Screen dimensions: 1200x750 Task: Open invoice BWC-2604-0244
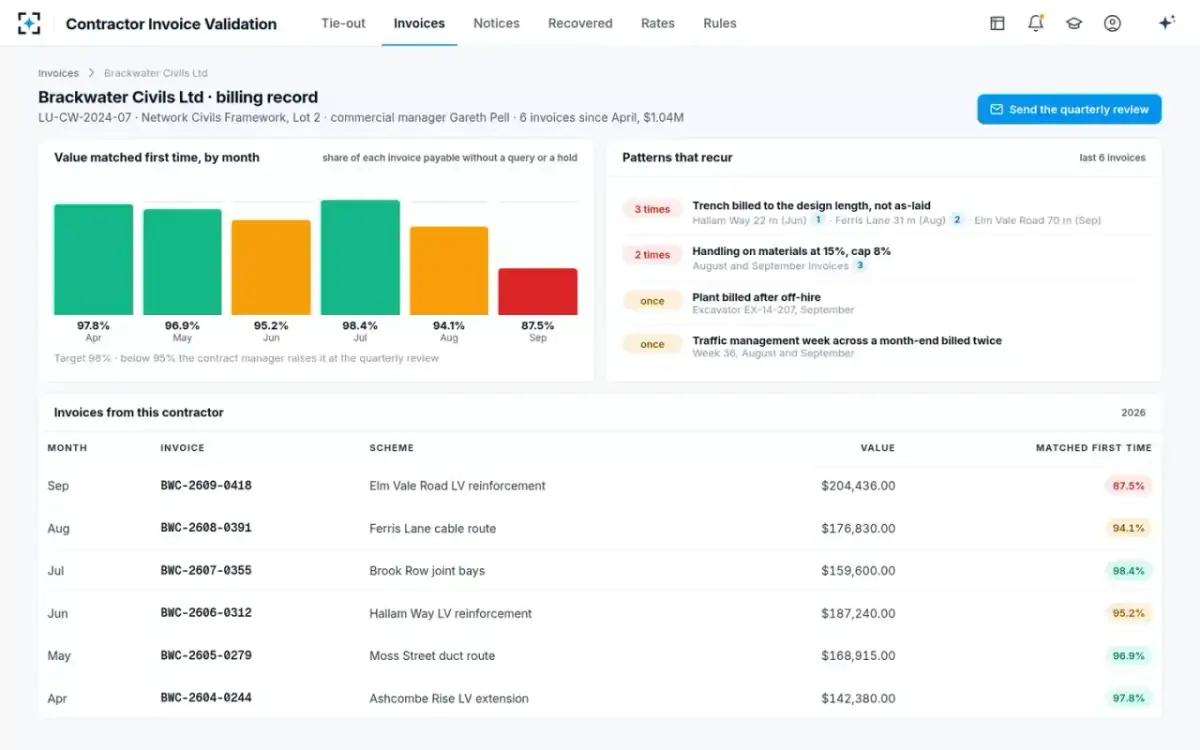(x=206, y=698)
